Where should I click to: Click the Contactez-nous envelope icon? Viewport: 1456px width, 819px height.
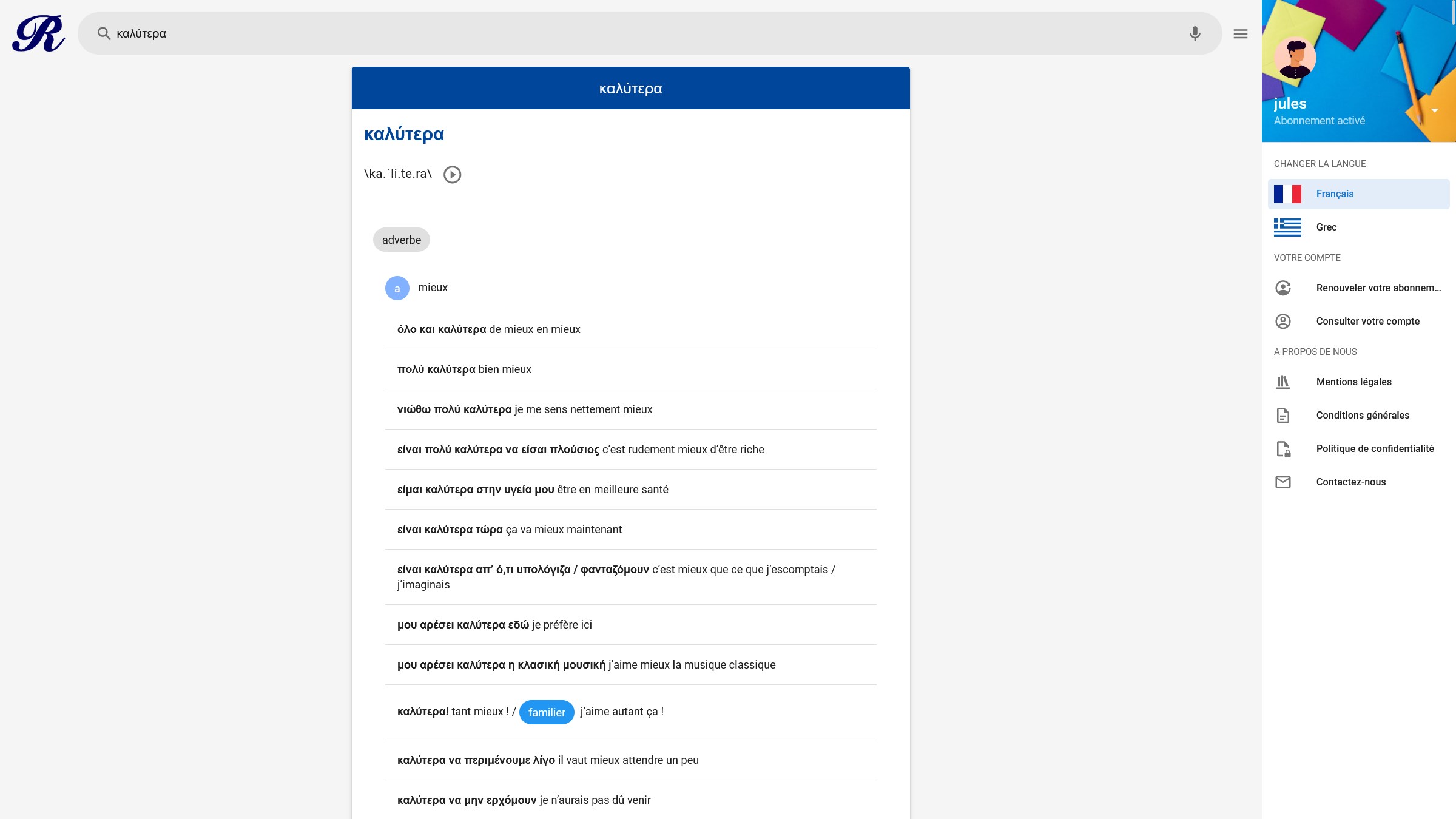pyautogui.click(x=1282, y=482)
